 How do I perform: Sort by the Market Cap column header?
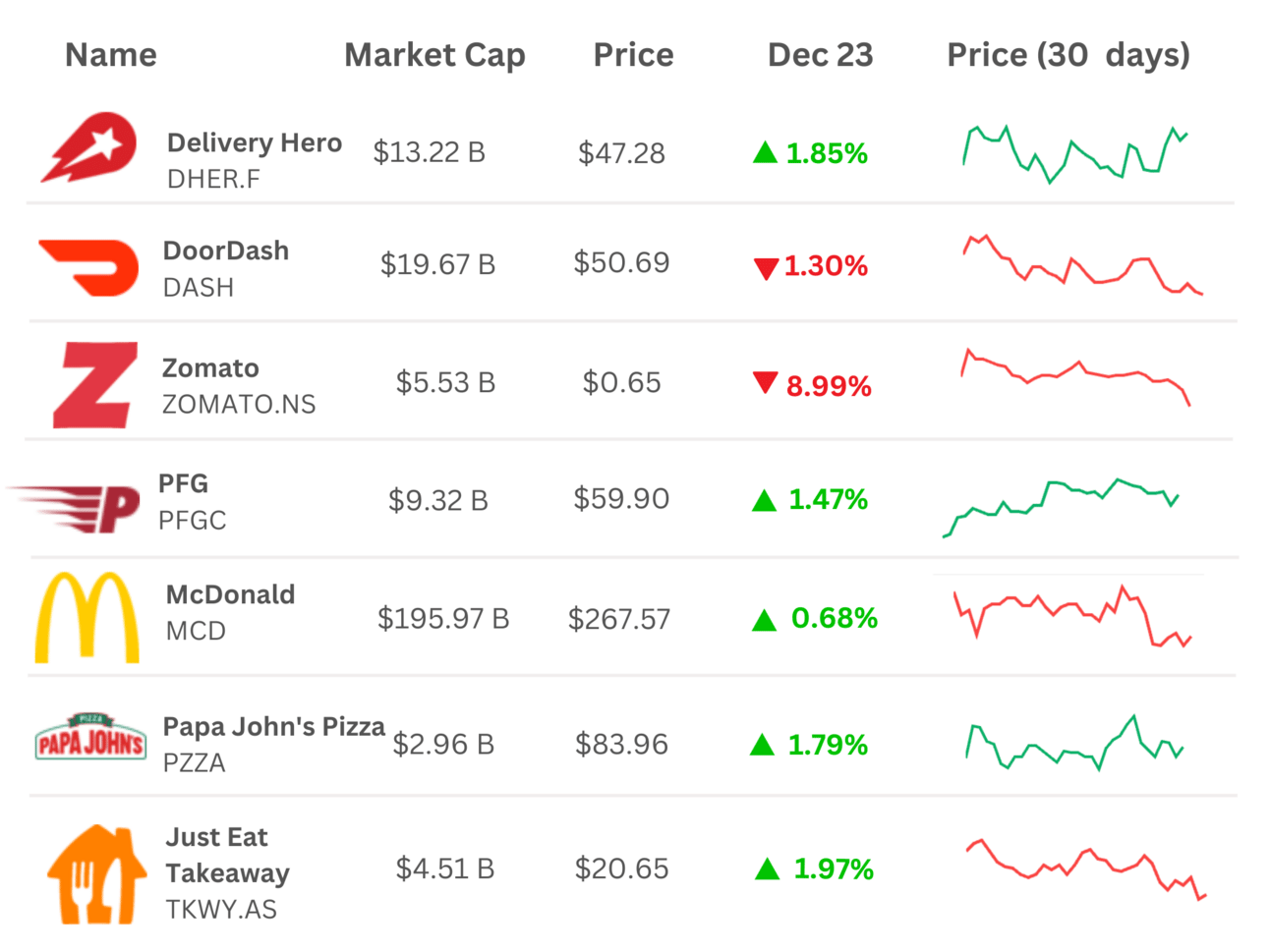pos(434,55)
